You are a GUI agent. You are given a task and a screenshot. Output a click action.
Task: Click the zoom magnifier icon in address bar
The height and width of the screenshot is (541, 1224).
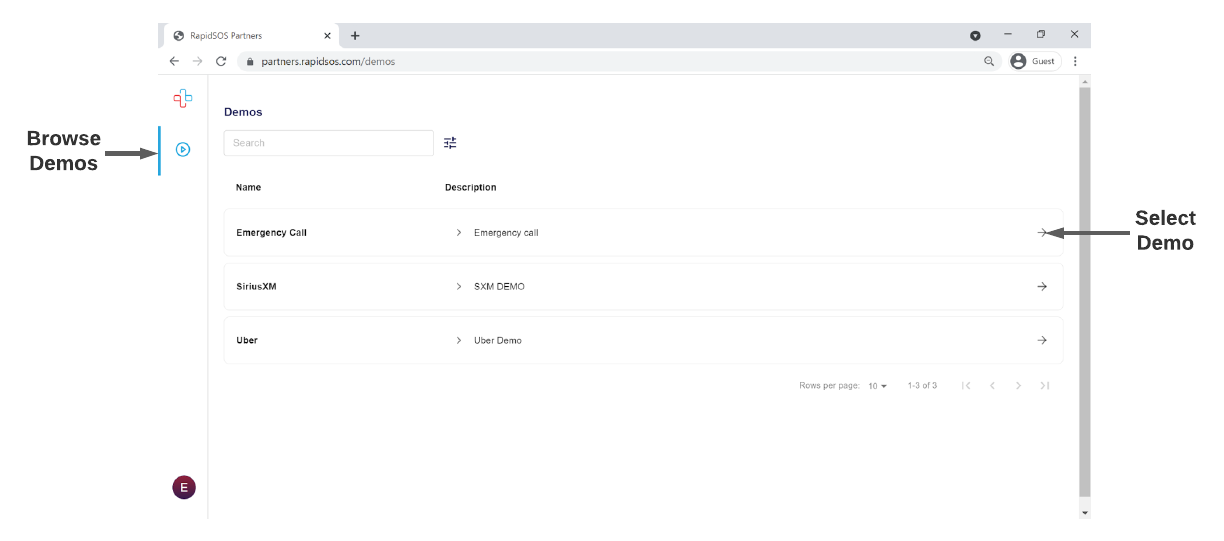989,61
